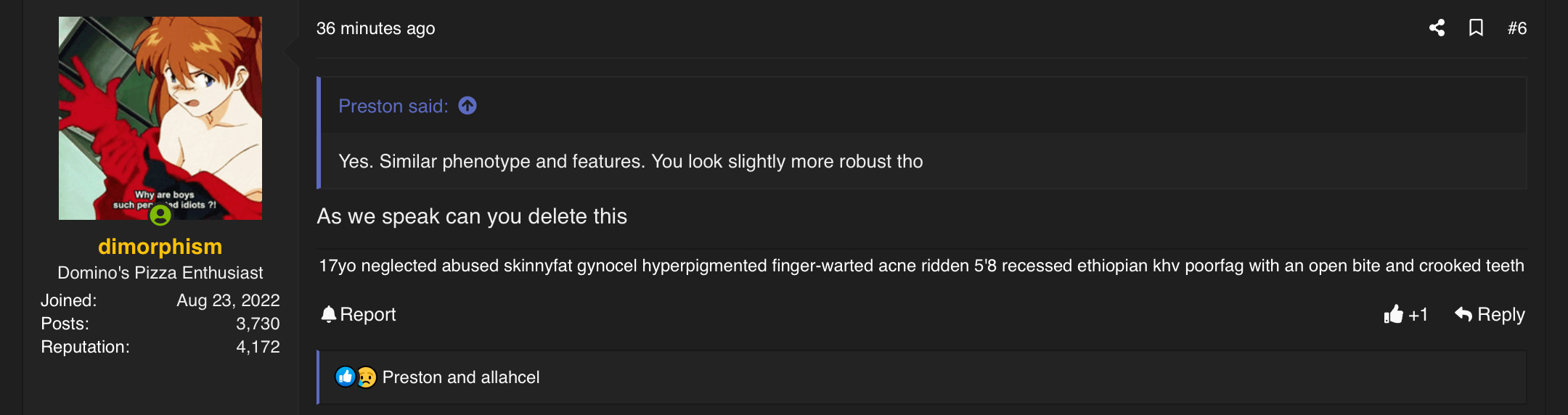Click the blue like reaction icon
1568x415 pixels.
point(345,377)
